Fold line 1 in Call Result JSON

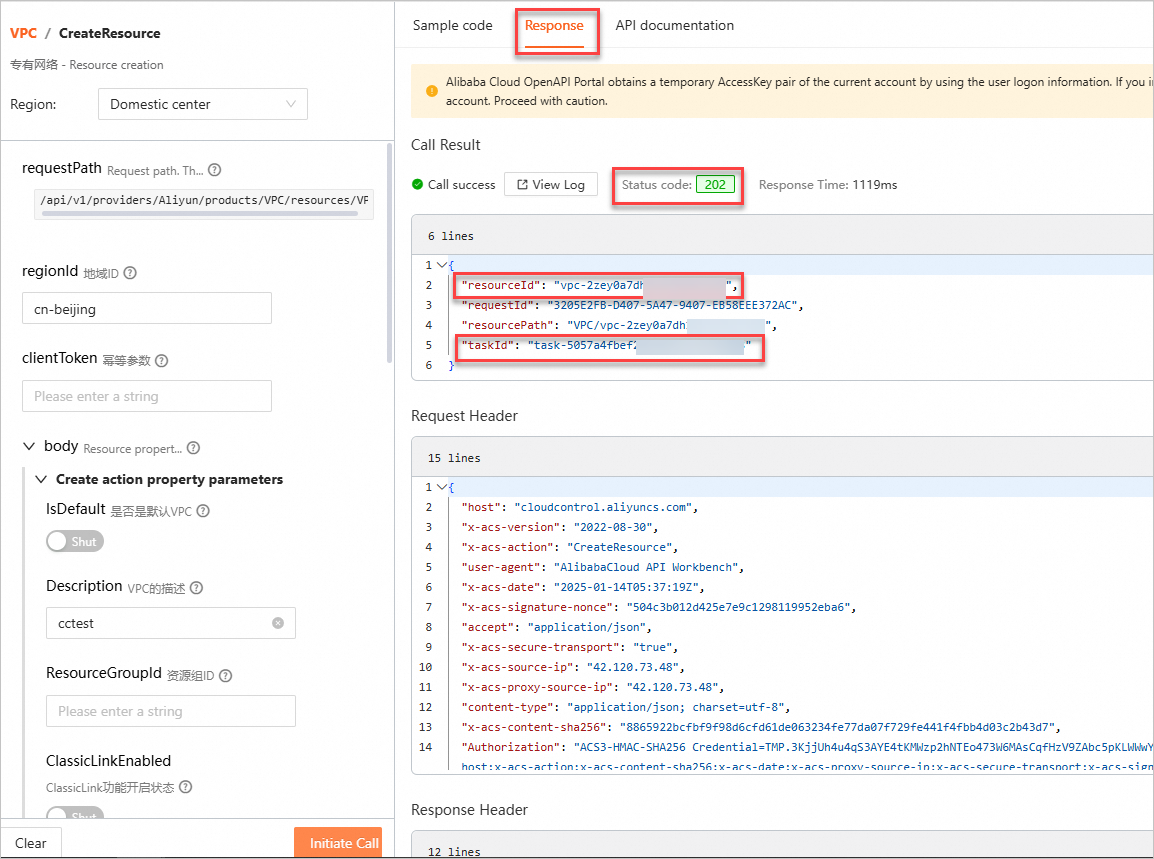442,265
